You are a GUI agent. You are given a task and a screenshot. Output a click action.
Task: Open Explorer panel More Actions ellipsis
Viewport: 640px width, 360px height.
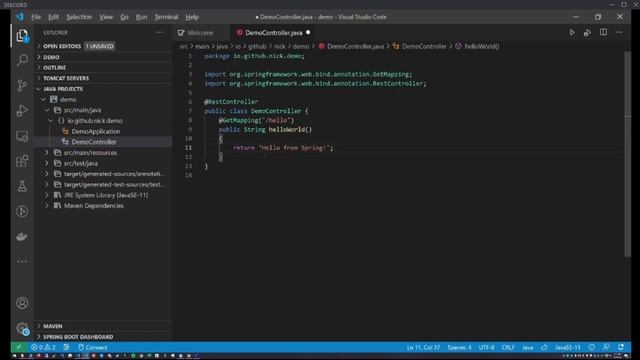160,32
